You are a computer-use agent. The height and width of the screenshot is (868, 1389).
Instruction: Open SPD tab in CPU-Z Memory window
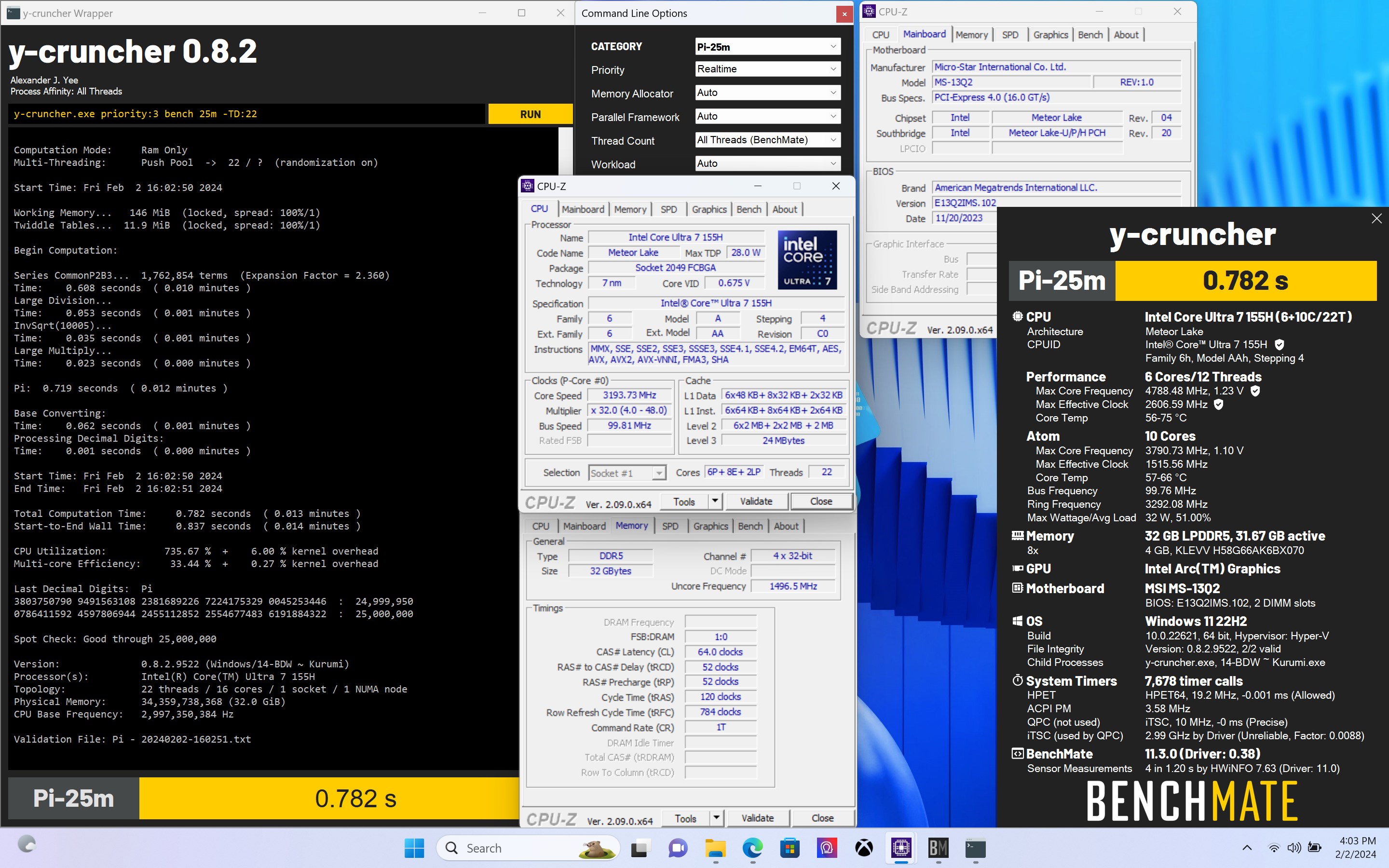[x=670, y=527]
